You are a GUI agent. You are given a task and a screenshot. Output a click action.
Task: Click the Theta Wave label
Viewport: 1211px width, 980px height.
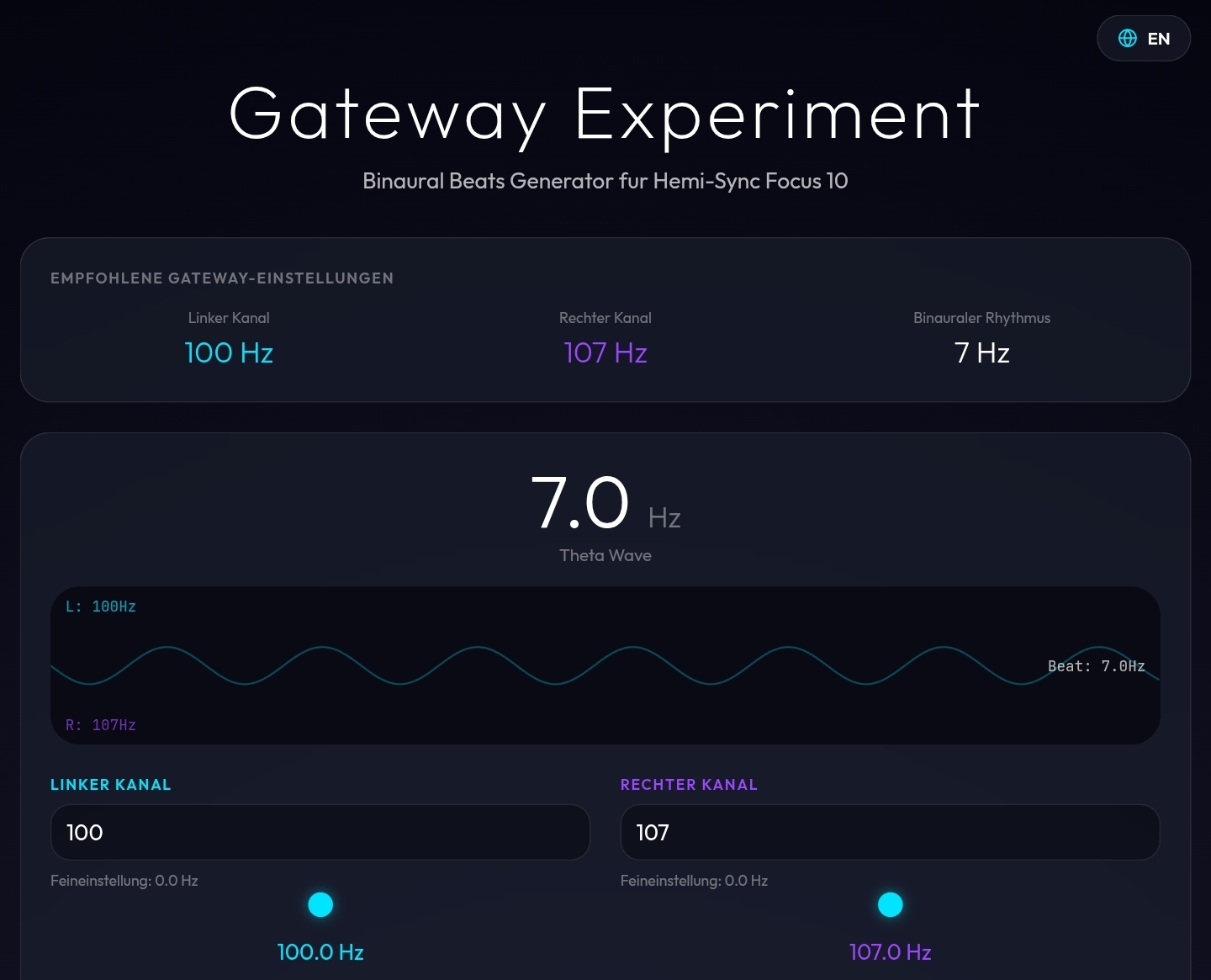coord(605,555)
